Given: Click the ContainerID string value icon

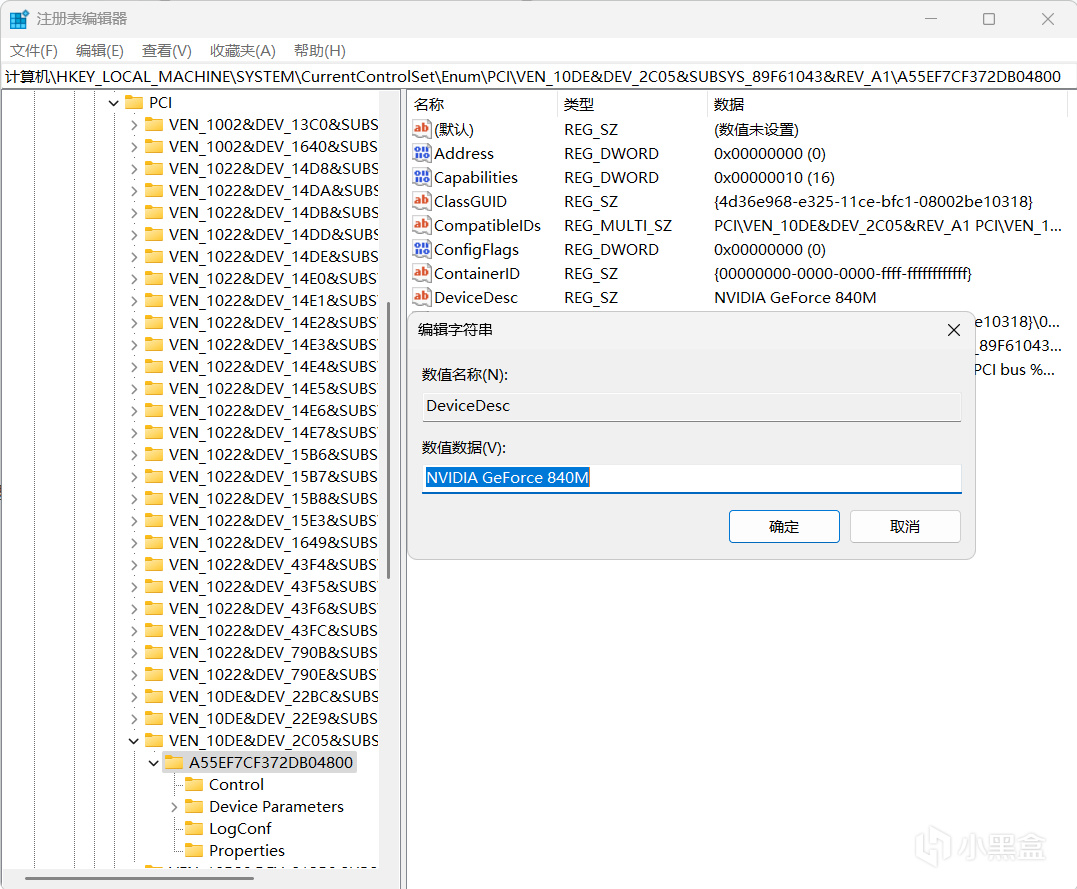Looking at the screenshot, I should coord(422,273).
